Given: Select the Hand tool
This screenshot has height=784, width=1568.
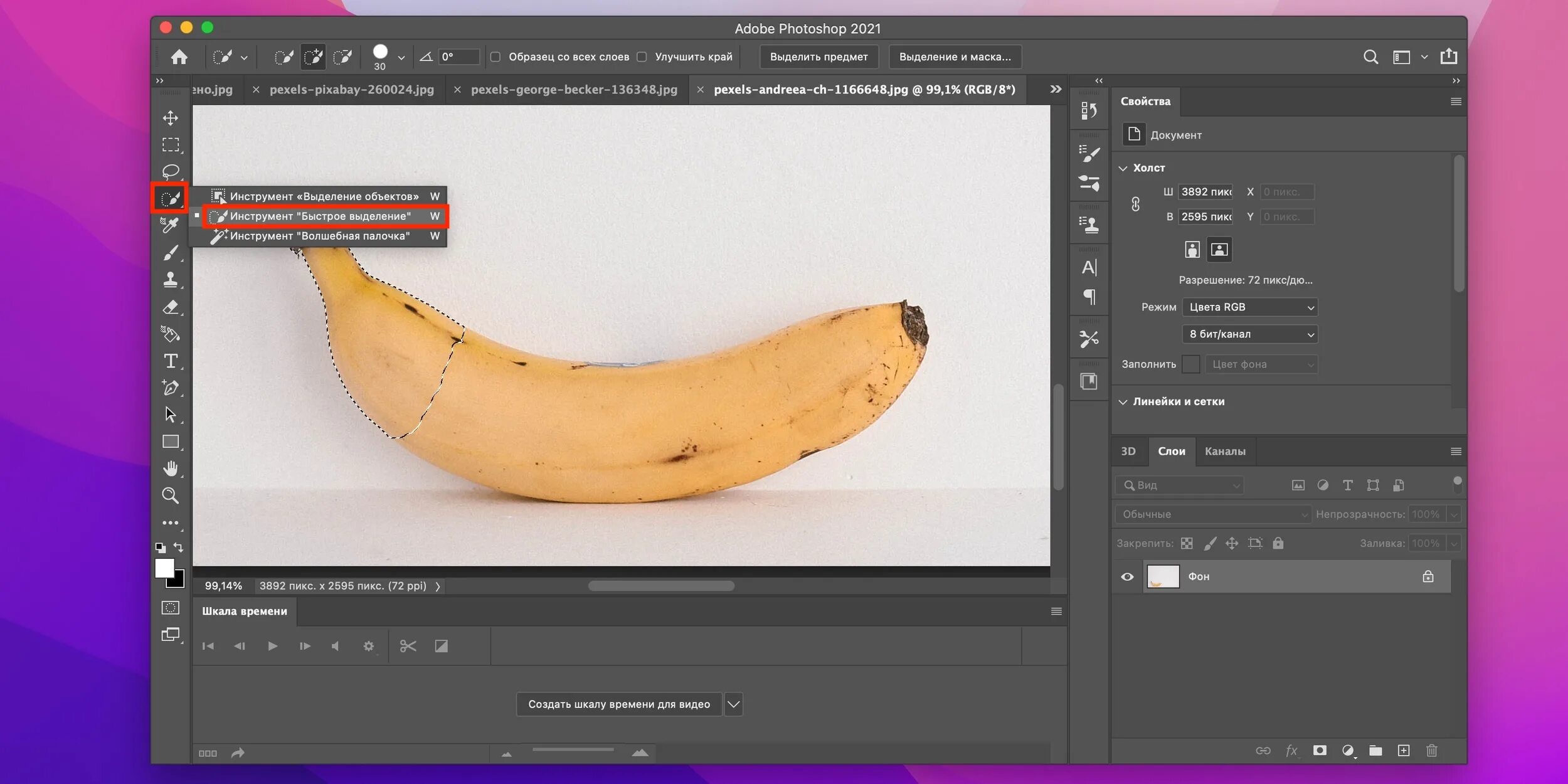Looking at the screenshot, I should tap(170, 469).
